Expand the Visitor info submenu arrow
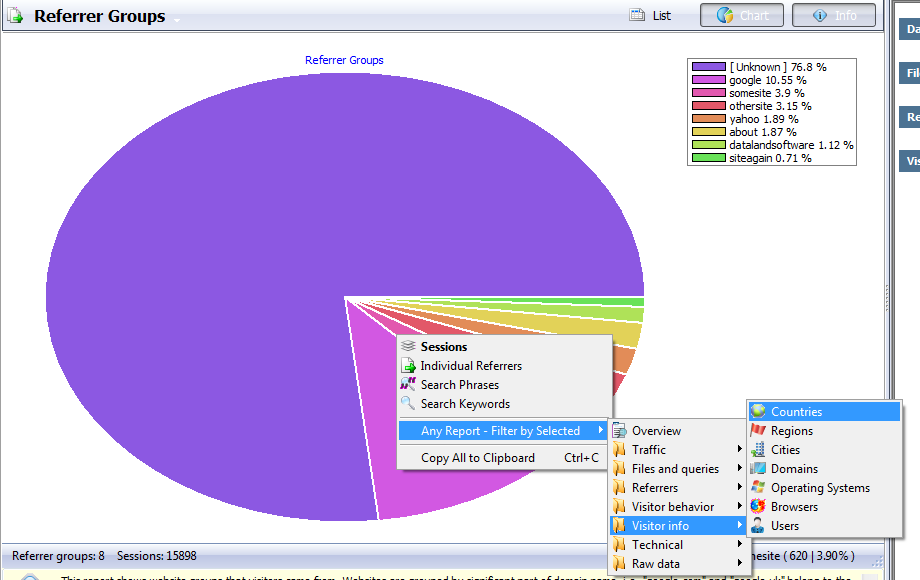Screen dimensions: 920x580 (739, 525)
